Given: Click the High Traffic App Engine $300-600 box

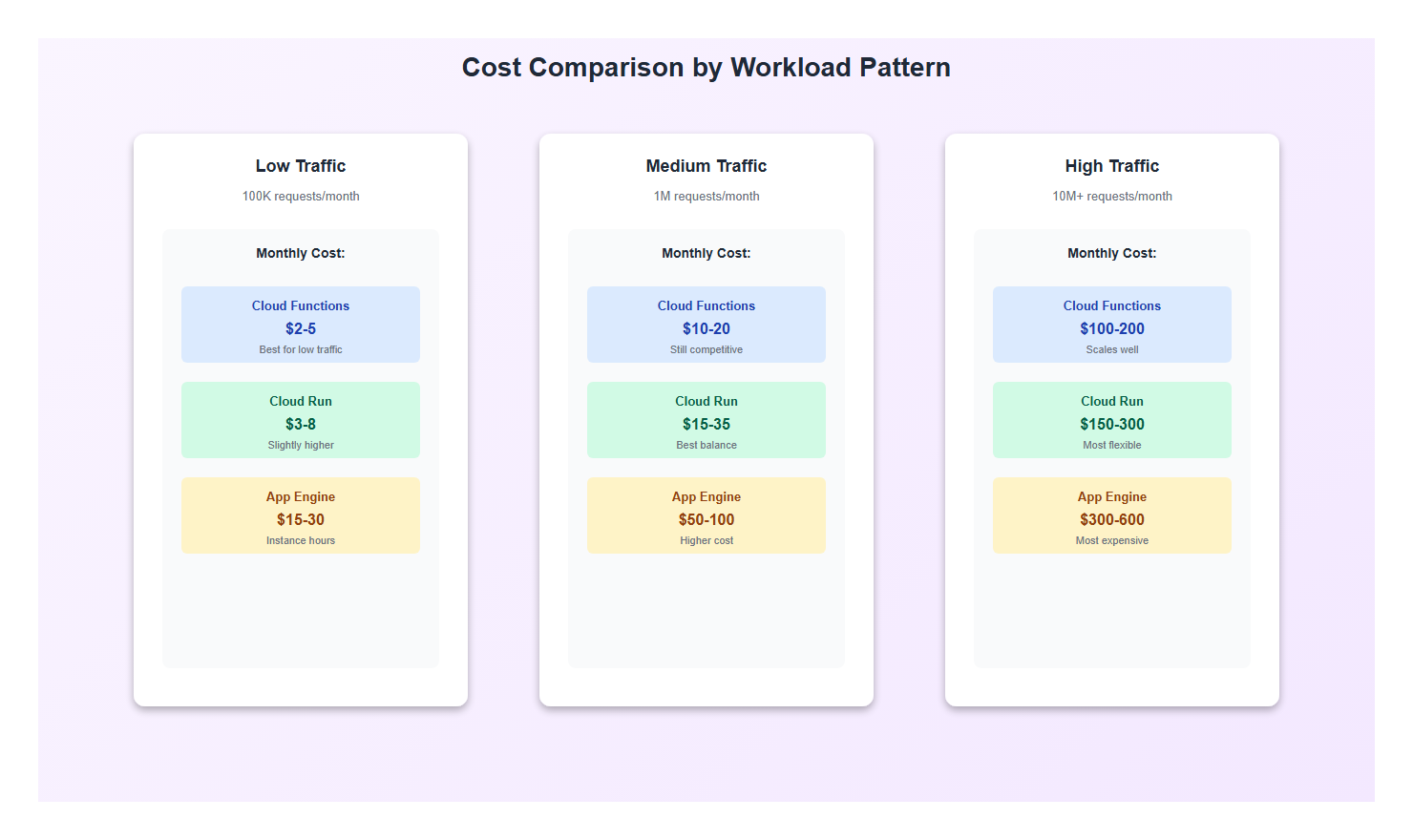Looking at the screenshot, I should tap(1112, 516).
